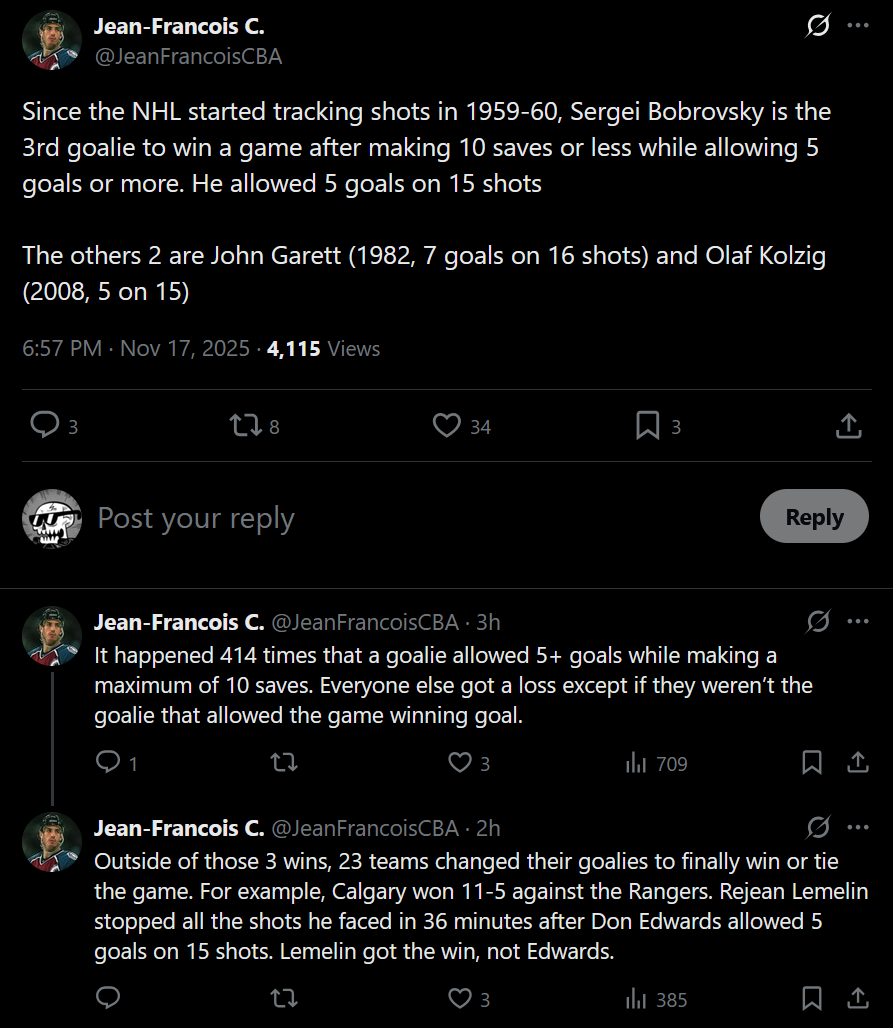Open more options on the 3h reply
The height and width of the screenshot is (1028, 893).
[x=858, y=622]
